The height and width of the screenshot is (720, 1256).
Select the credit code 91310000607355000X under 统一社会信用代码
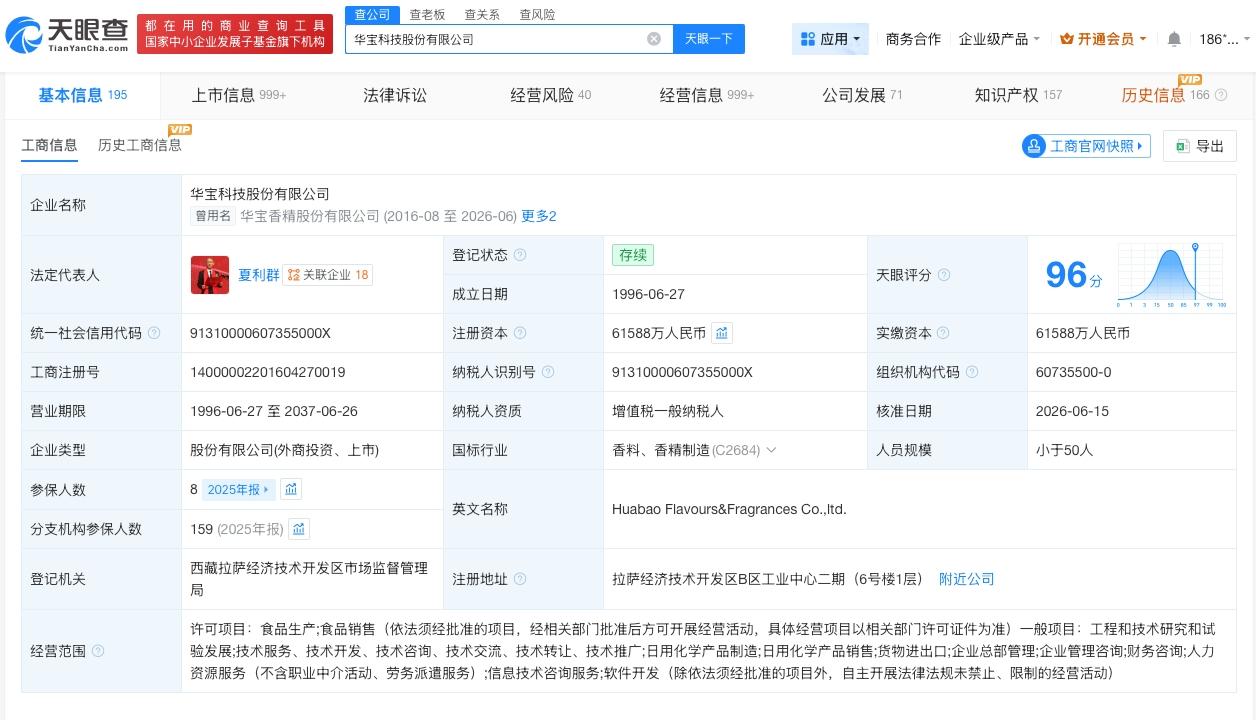click(x=260, y=333)
